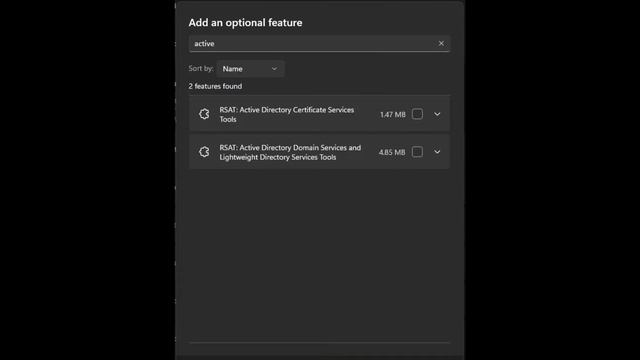Click the "2 features found" label
Image resolution: width=640 pixels, height=360 pixels.
point(215,86)
